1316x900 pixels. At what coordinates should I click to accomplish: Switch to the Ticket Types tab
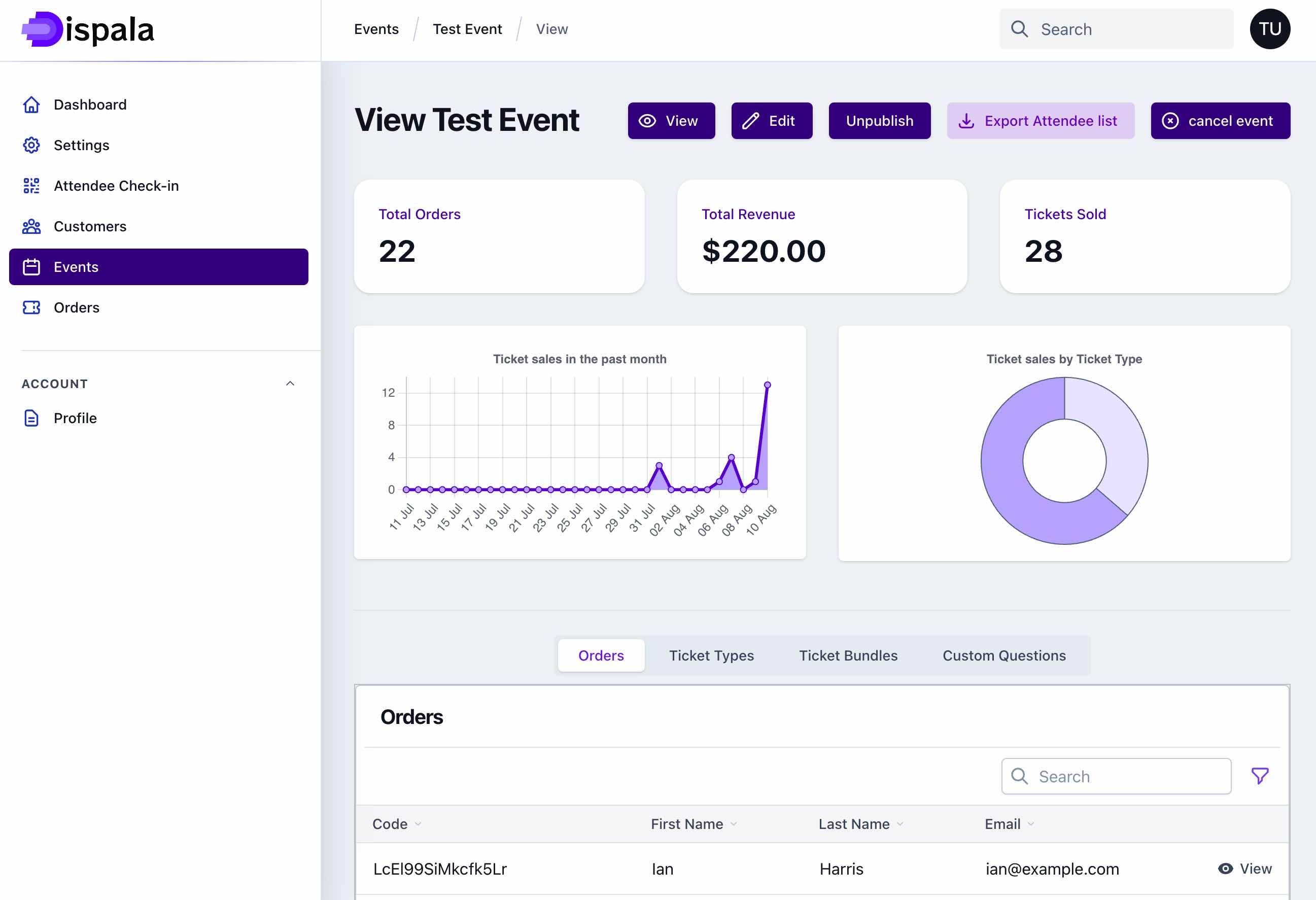click(x=711, y=655)
